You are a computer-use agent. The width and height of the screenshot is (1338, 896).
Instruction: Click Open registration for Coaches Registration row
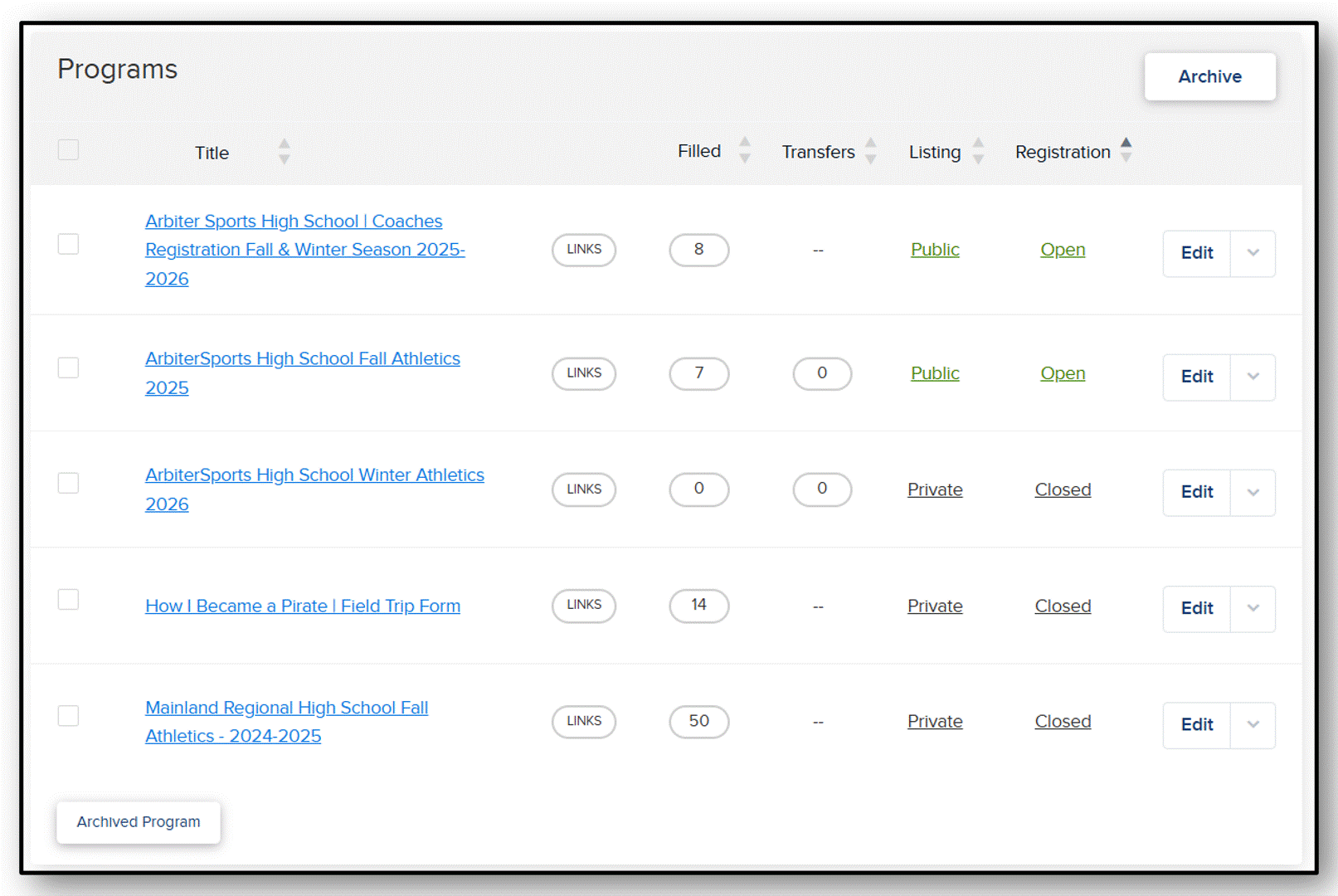click(1063, 250)
